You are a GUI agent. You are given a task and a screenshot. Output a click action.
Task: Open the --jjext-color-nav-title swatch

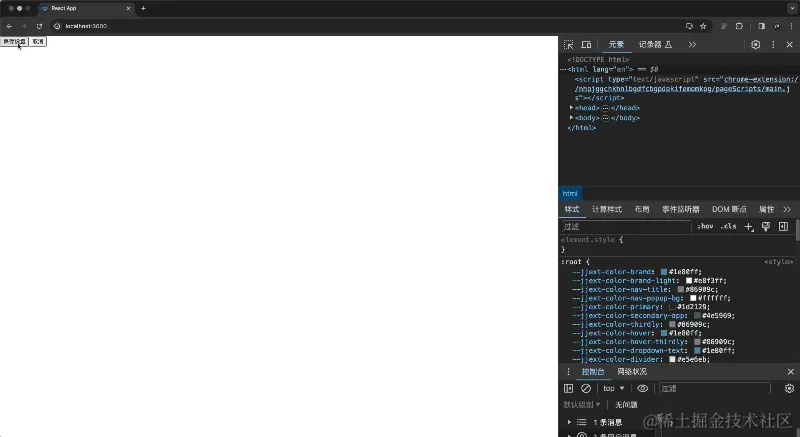click(x=681, y=289)
